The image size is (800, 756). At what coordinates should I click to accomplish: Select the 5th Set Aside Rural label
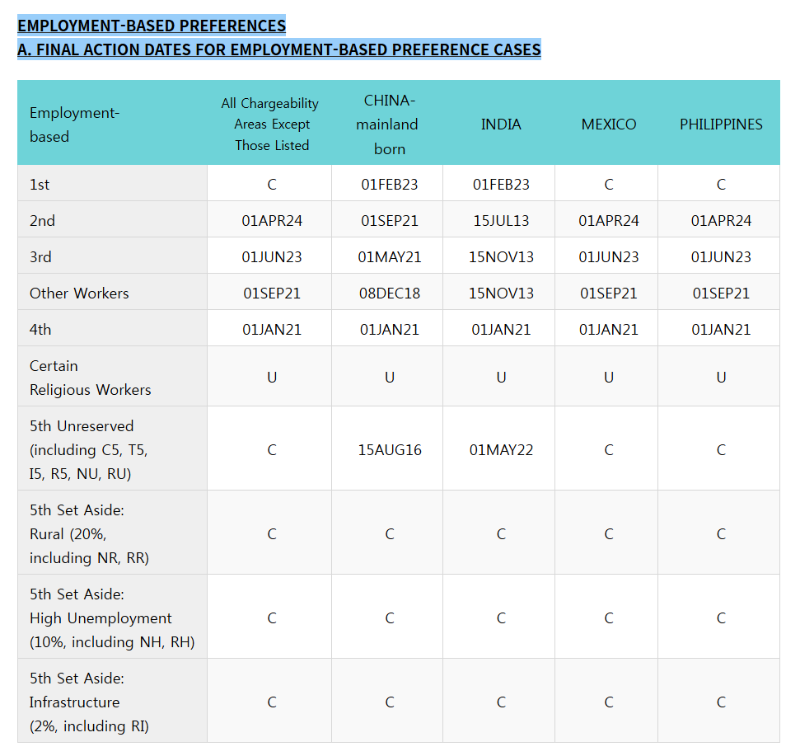tap(89, 534)
